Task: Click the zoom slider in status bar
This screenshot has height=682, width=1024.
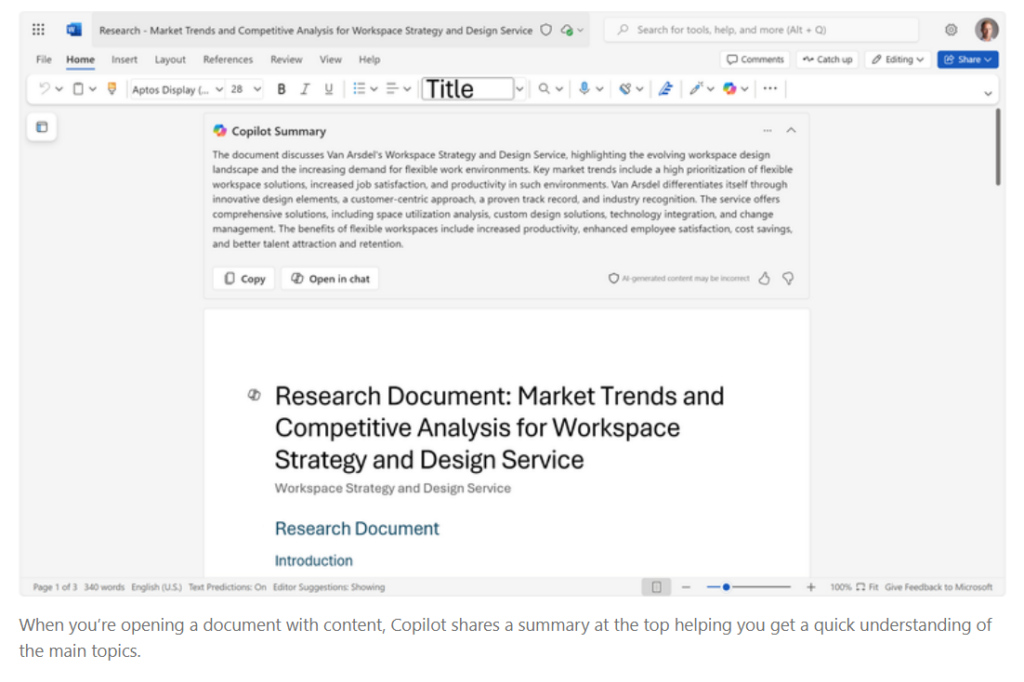Action: point(726,587)
